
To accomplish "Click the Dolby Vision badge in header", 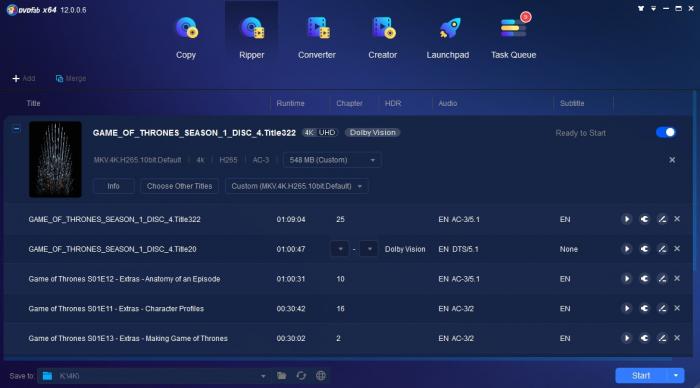I will click(372, 133).
